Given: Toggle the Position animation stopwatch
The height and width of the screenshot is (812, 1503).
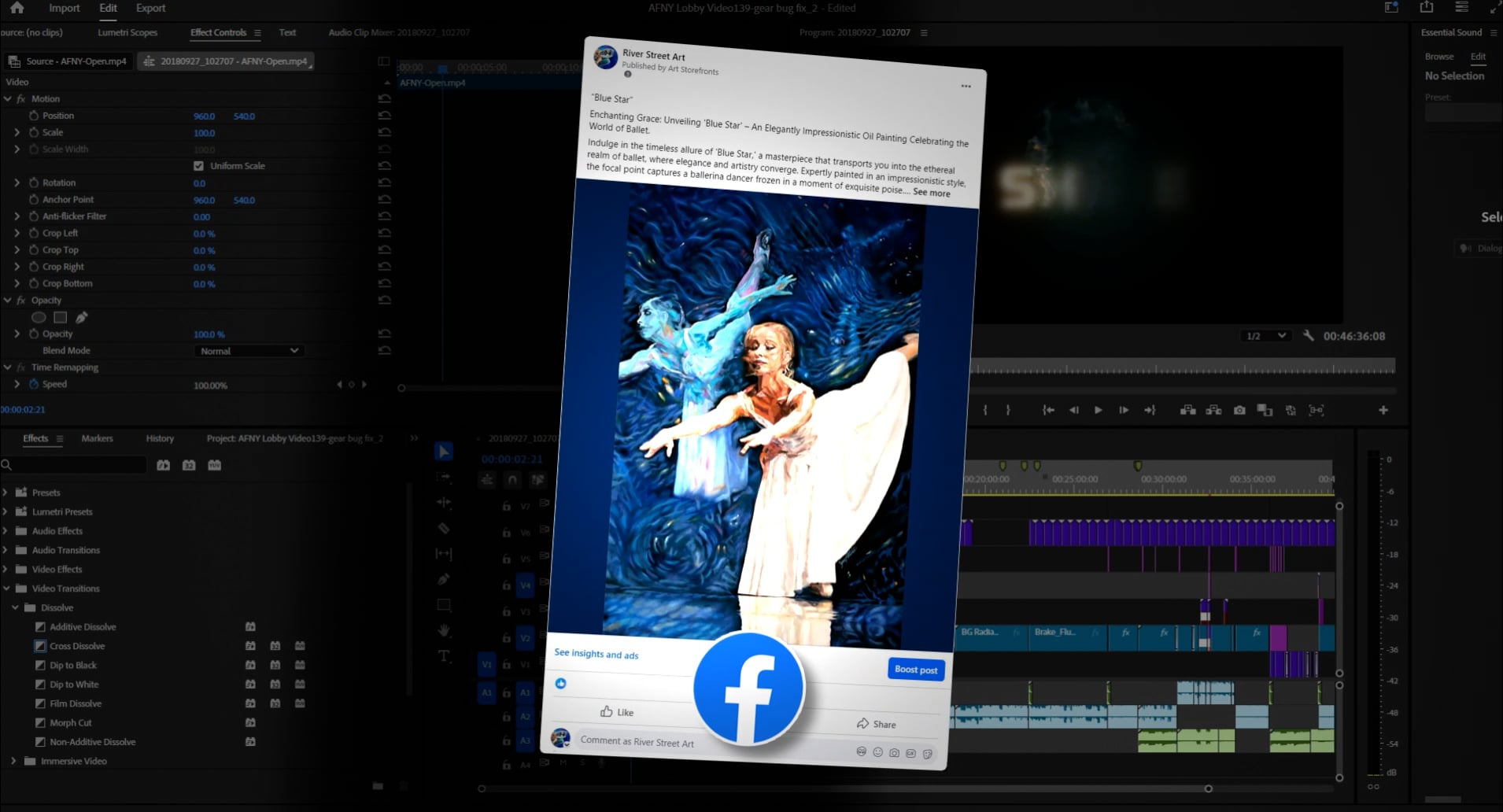Looking at the screenshot, I should [x=34, y=116].
